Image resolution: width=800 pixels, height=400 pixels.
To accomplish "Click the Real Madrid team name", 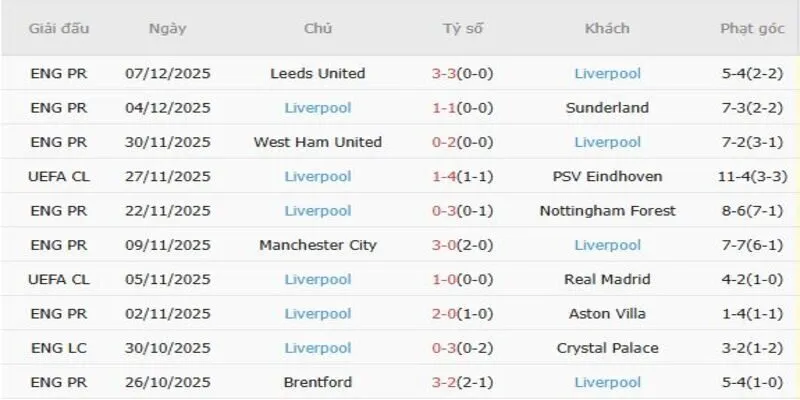I will click(x=607, y=279).
